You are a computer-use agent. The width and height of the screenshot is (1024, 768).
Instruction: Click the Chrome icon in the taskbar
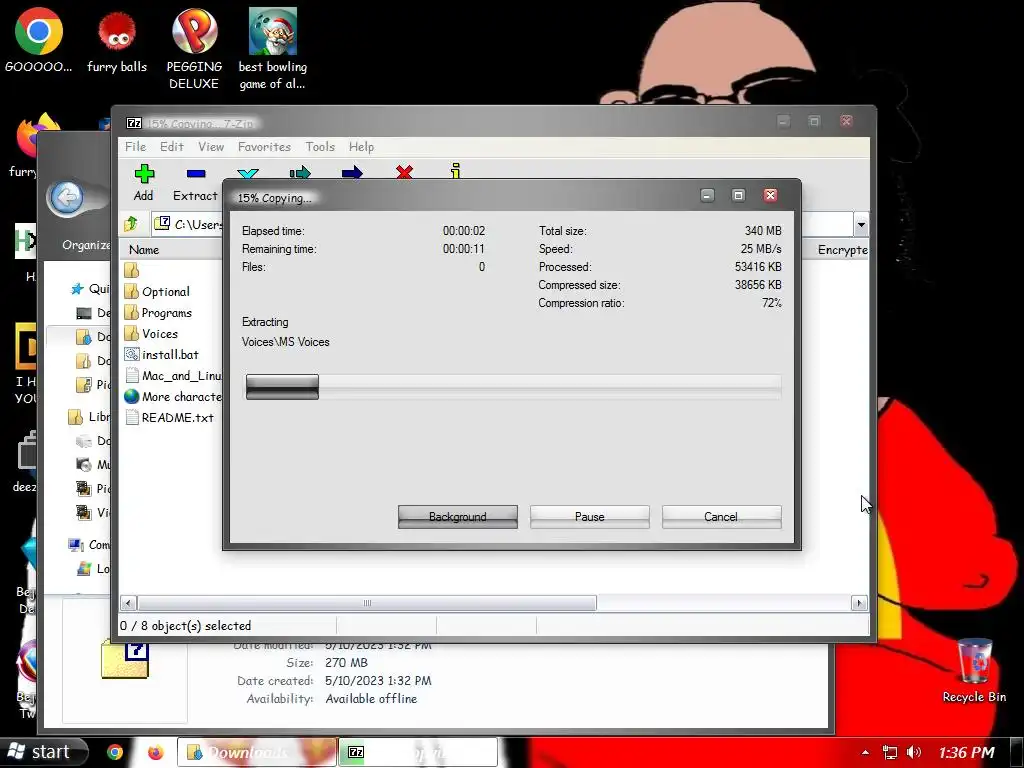115,752
